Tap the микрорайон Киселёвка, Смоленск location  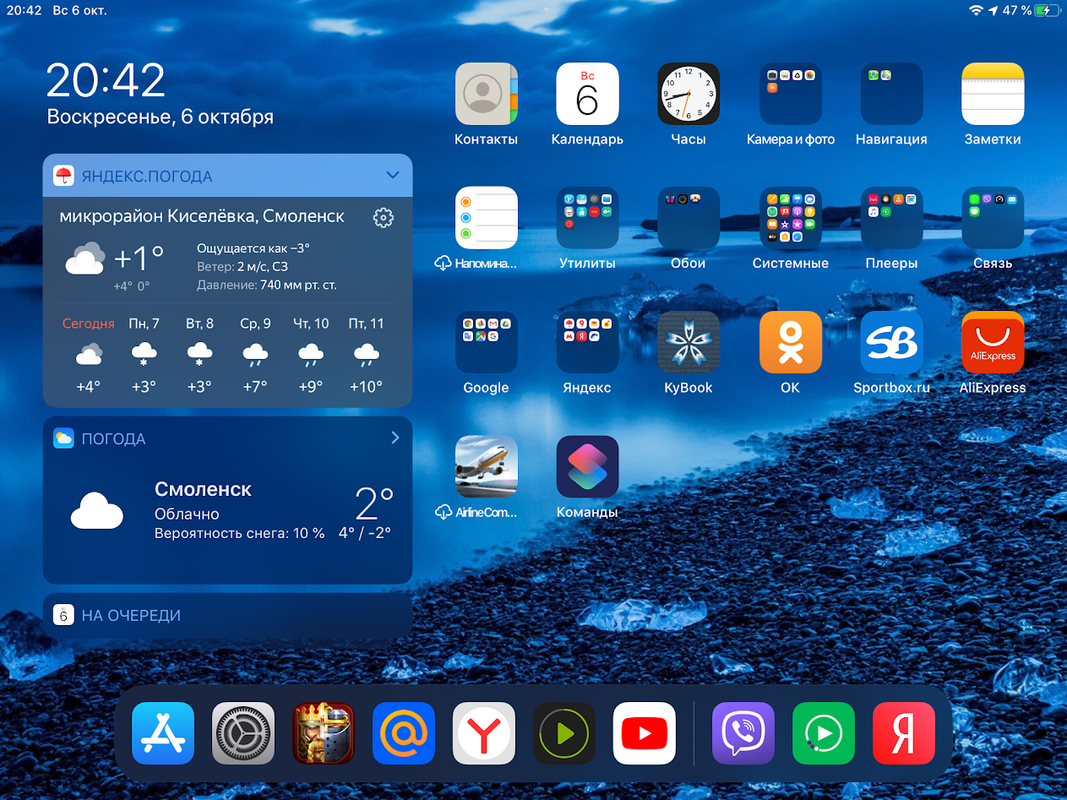point(202,216)
